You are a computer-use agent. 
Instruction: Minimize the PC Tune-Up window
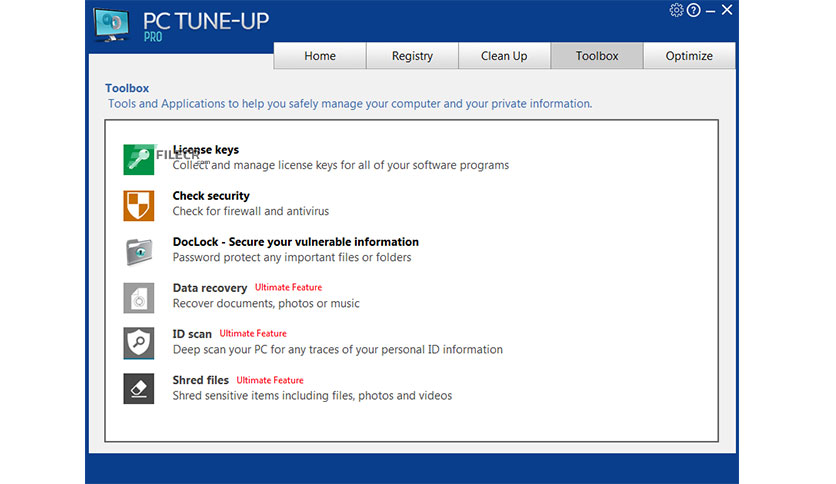point(710,11)
